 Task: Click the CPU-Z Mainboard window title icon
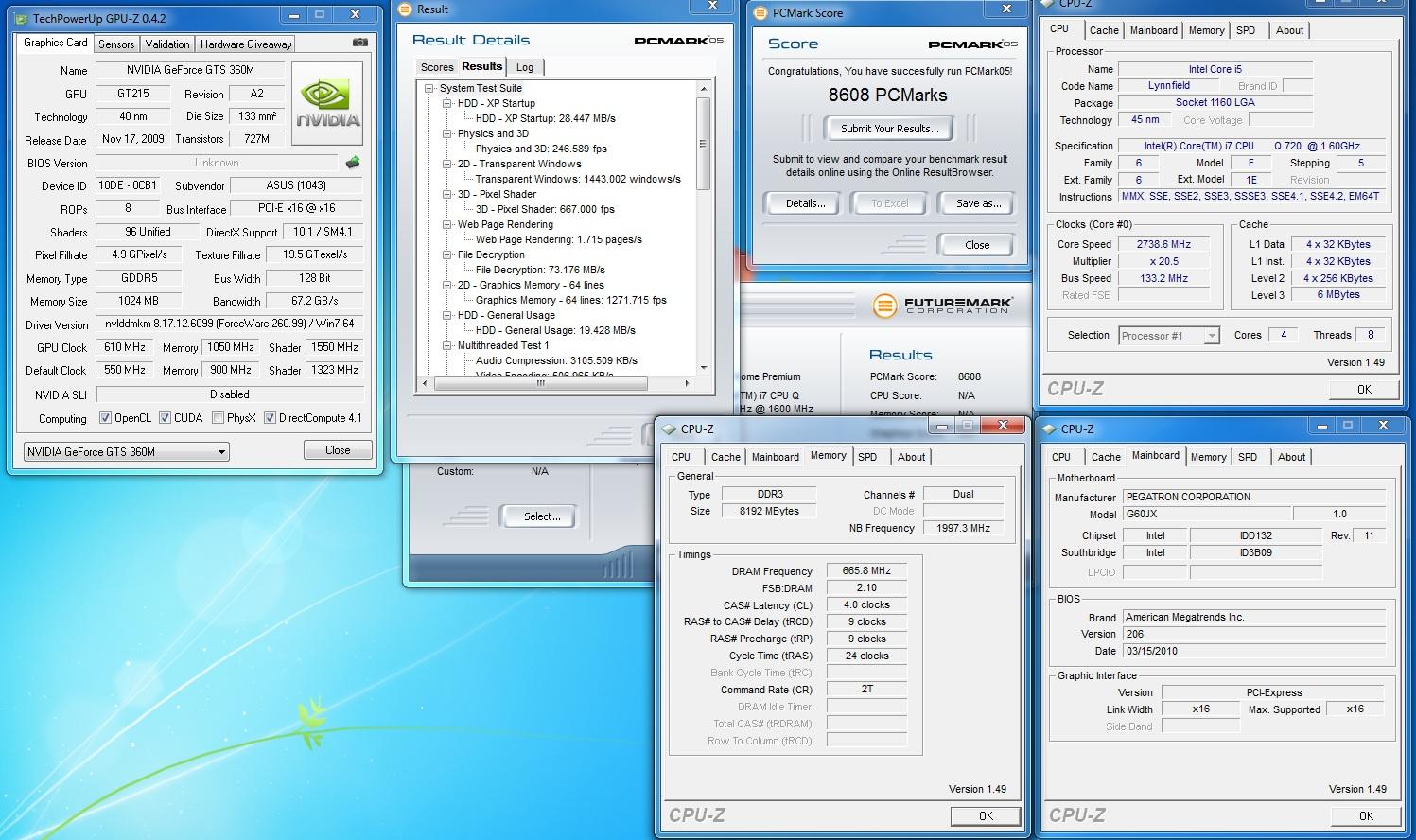tap(1050, 429)
